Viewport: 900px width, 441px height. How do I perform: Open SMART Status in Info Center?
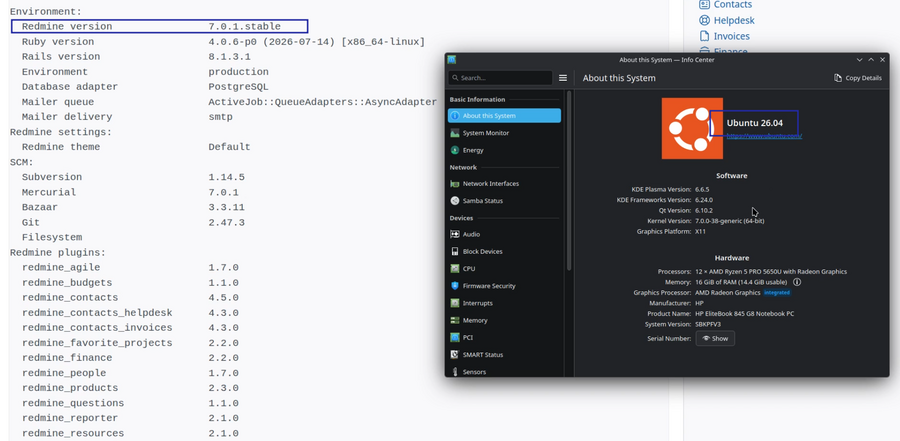click(x=505, y=355)
